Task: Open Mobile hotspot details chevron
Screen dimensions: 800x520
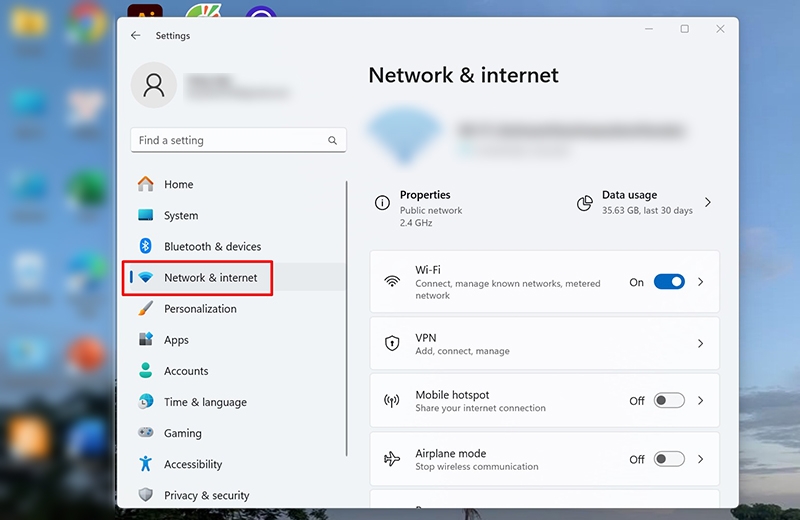Action: [701, 401]
